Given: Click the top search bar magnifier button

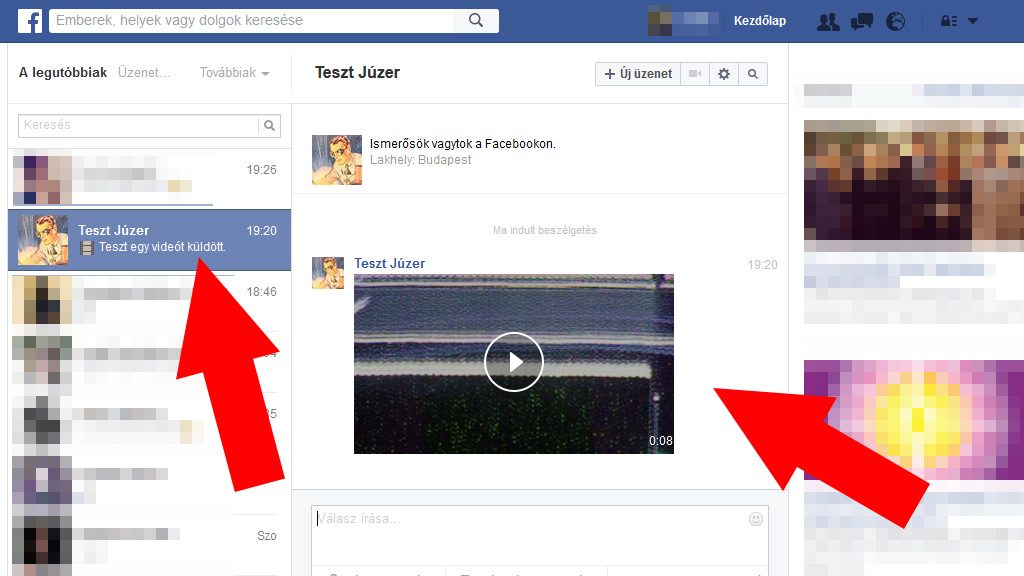Looking at the screenshot, I should tap(476, 20).
